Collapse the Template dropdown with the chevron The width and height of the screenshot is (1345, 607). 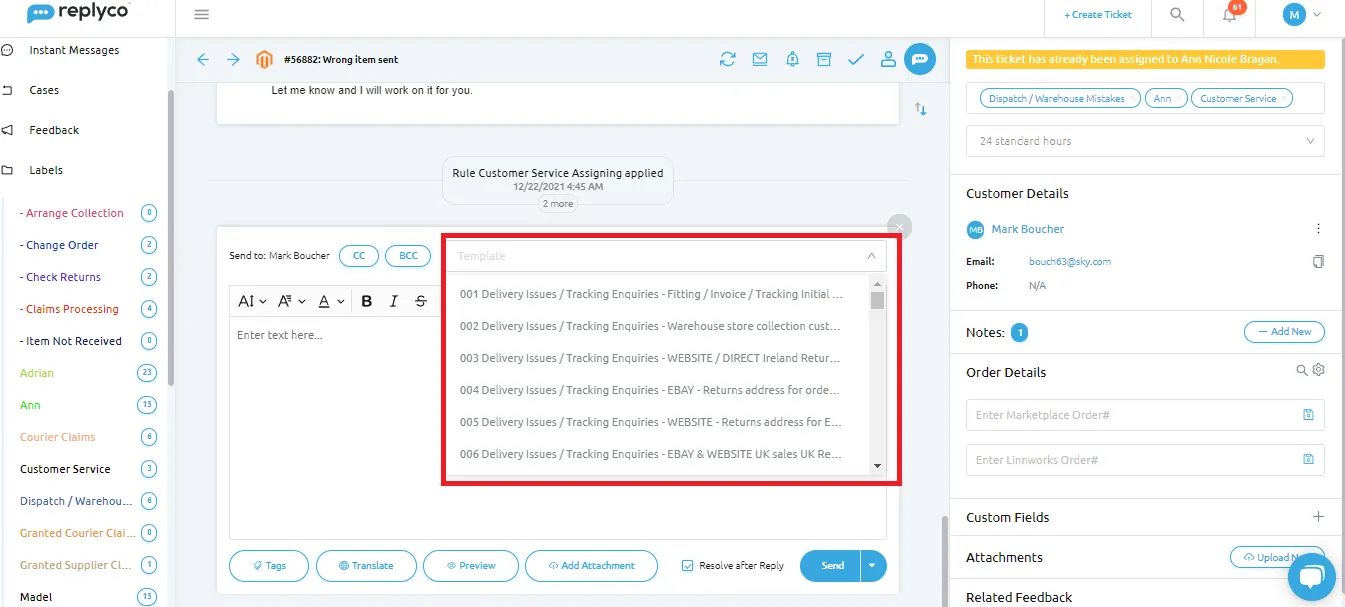[x=871, y=256]
